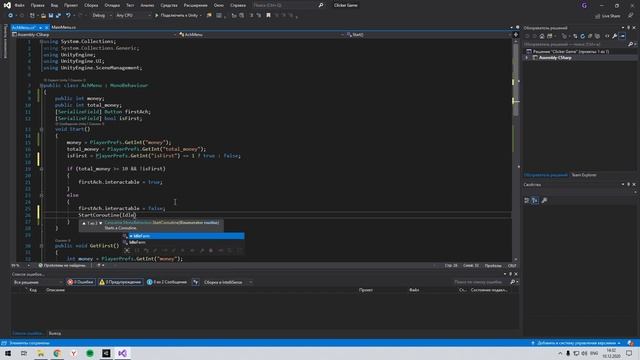Open the Start() member navigation dropdown
640x360 pixels.
[428, 35]
